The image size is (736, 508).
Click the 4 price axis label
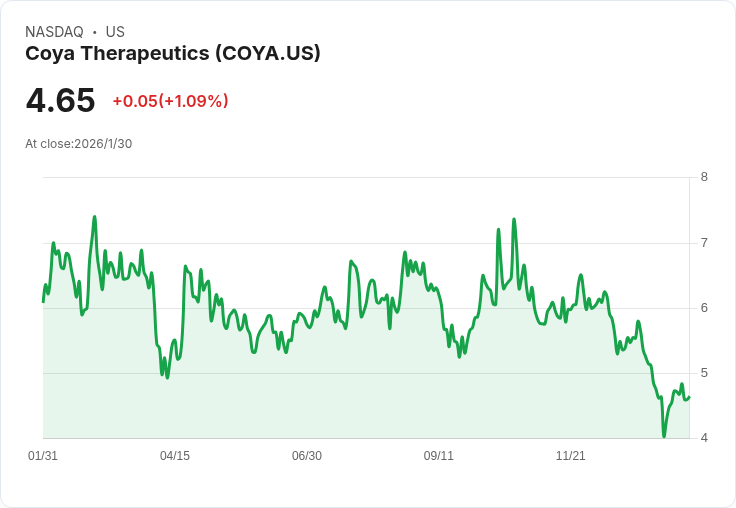pyautogui.click(x=704, y=438)
